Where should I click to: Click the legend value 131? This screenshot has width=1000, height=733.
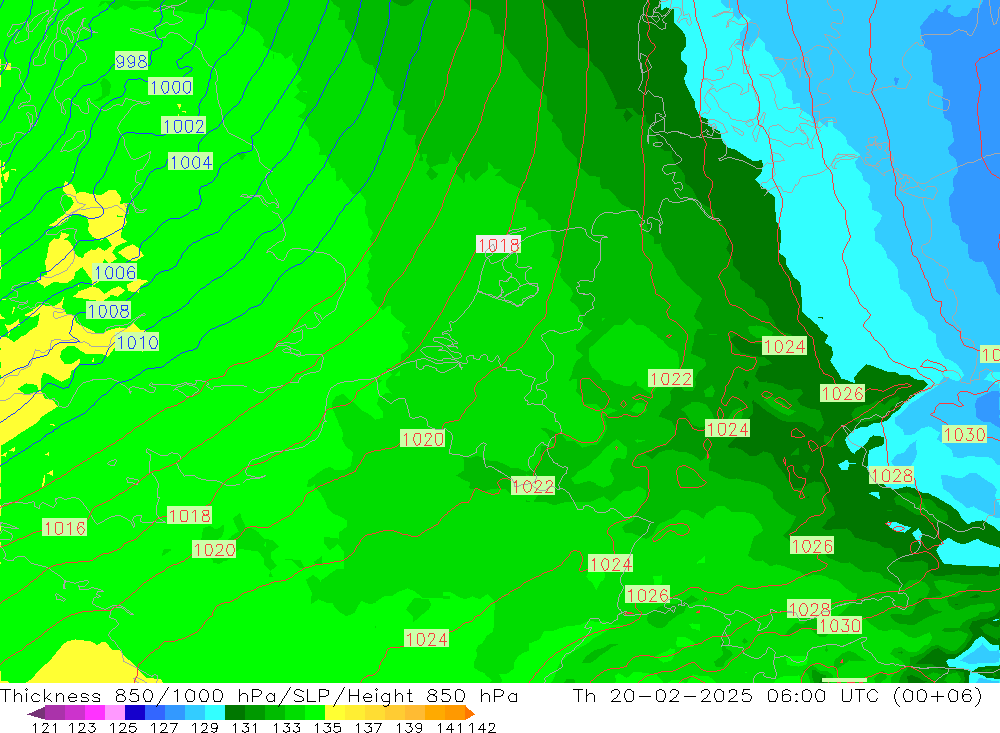pos(245,727)
